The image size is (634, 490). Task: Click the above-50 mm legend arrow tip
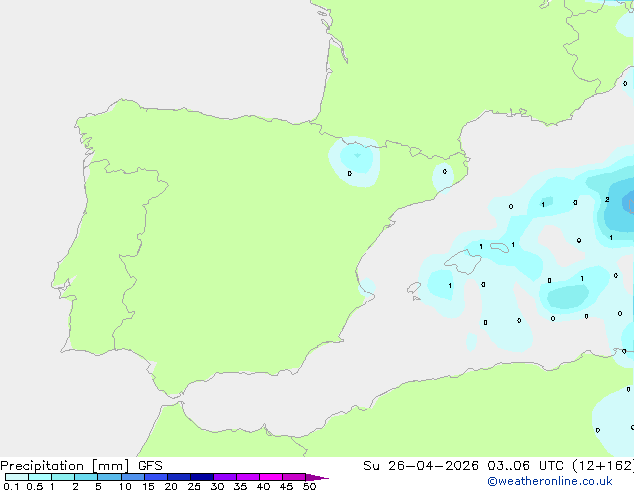coord(317,477)
